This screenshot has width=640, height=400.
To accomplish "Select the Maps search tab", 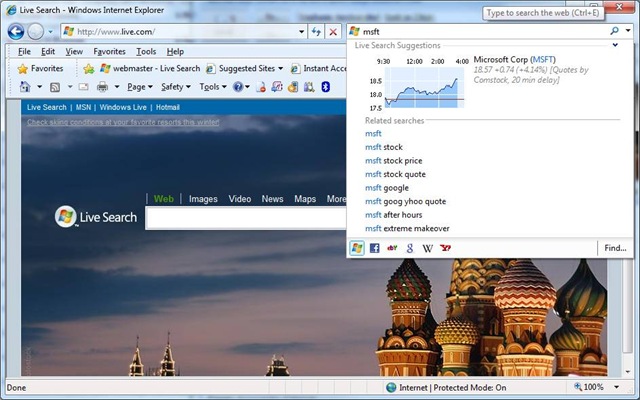I will coord(305,199).
